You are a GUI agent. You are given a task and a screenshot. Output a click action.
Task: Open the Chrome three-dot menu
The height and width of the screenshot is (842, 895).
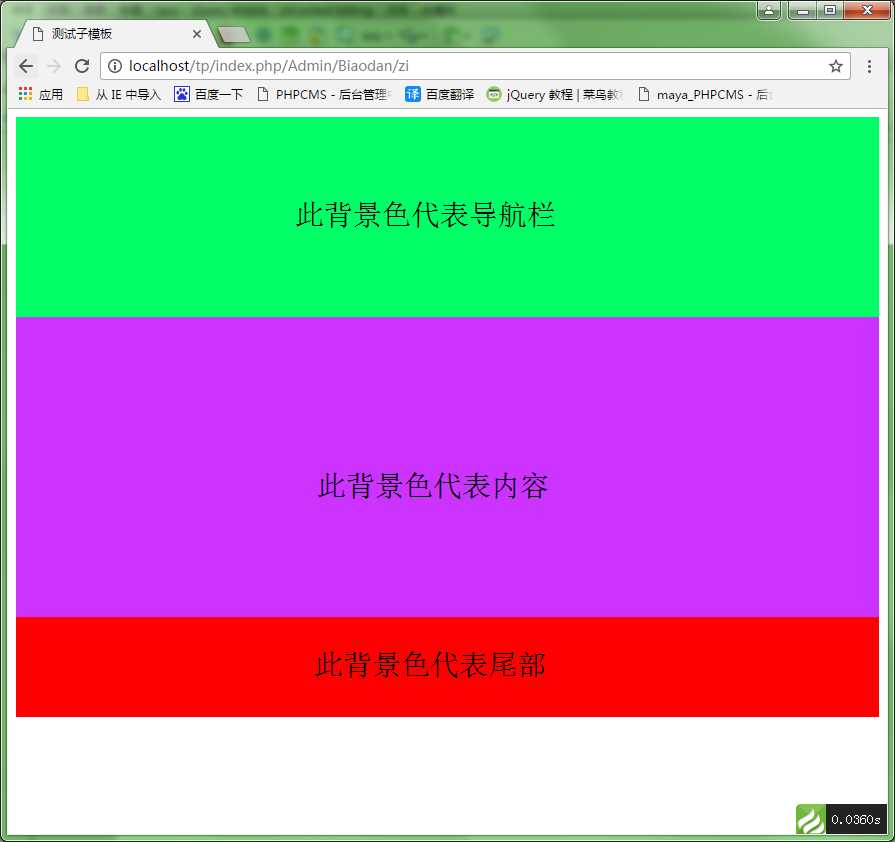point(869,66)
